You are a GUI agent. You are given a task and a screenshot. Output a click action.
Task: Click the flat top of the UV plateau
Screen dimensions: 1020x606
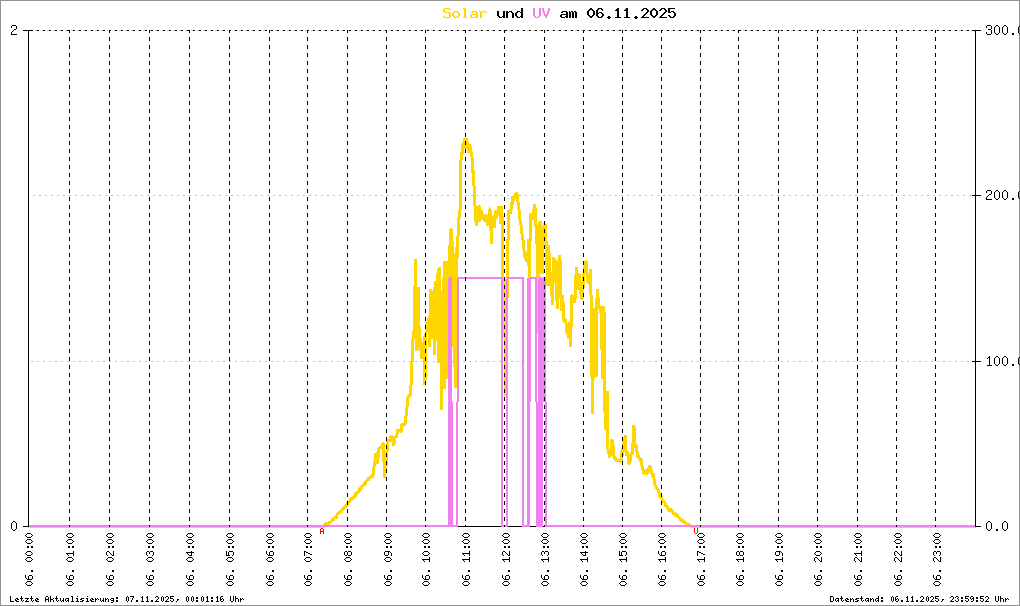point(480,278)
